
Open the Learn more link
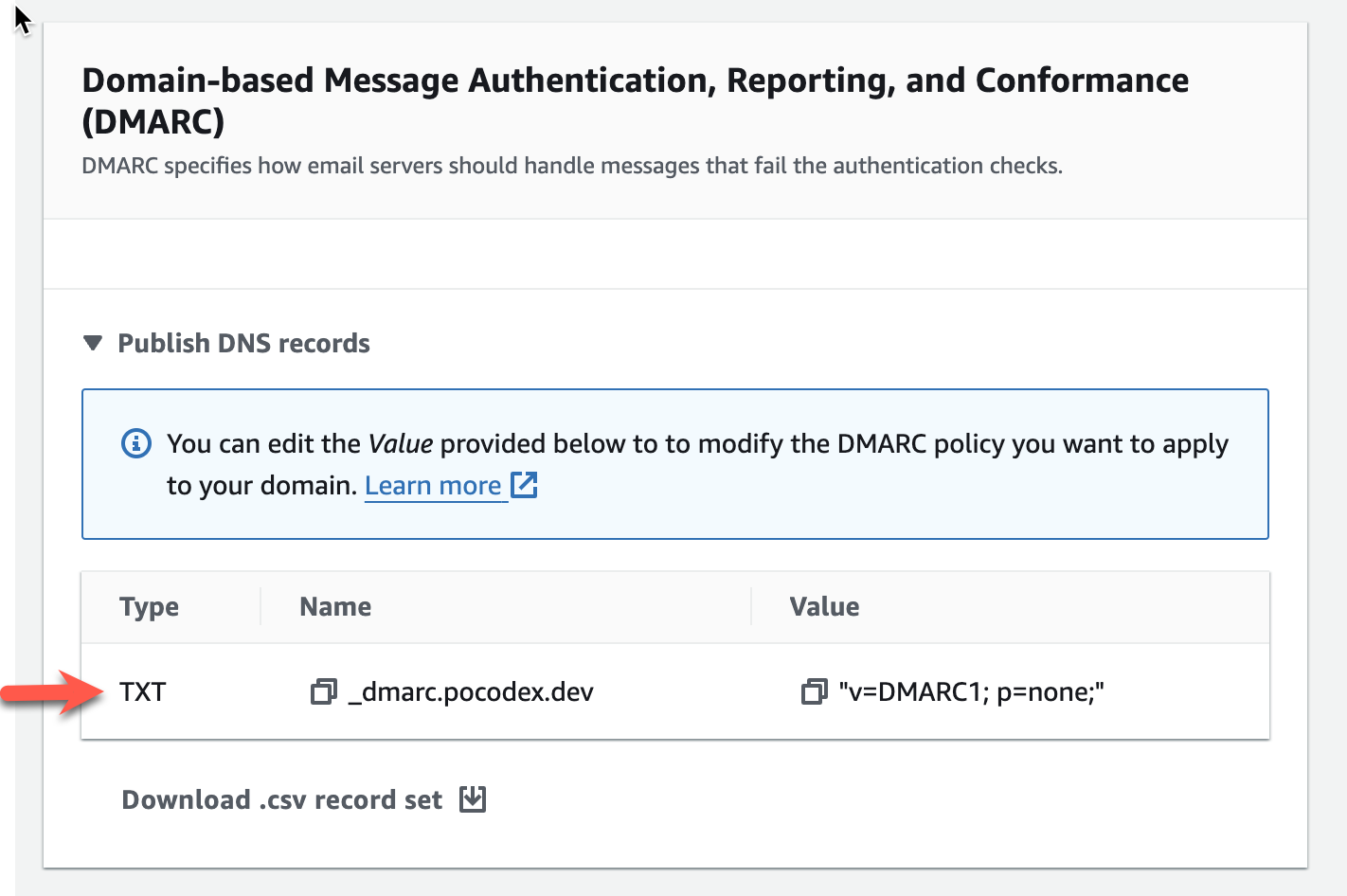433,486
